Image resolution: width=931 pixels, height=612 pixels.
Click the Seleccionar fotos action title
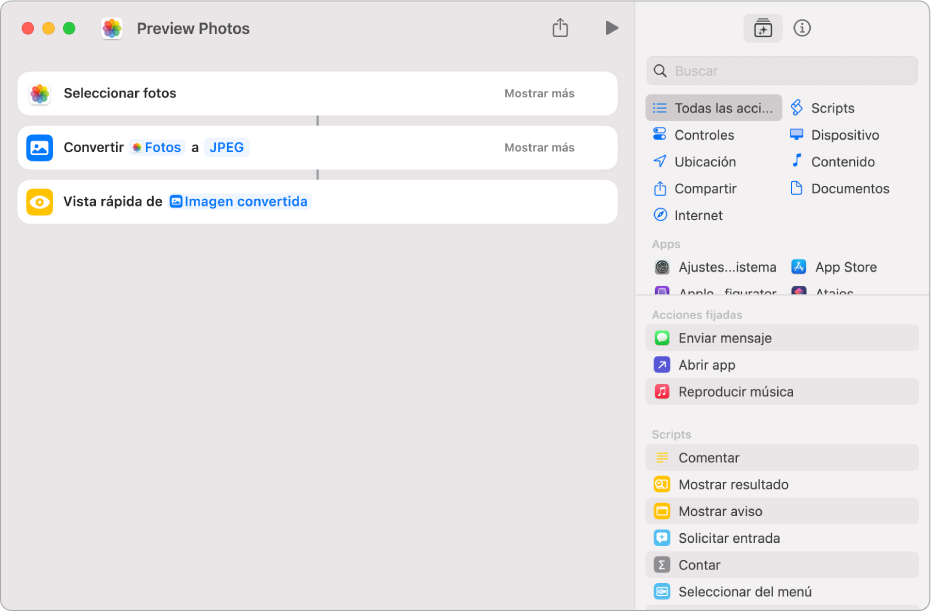[x=120, y=93]
